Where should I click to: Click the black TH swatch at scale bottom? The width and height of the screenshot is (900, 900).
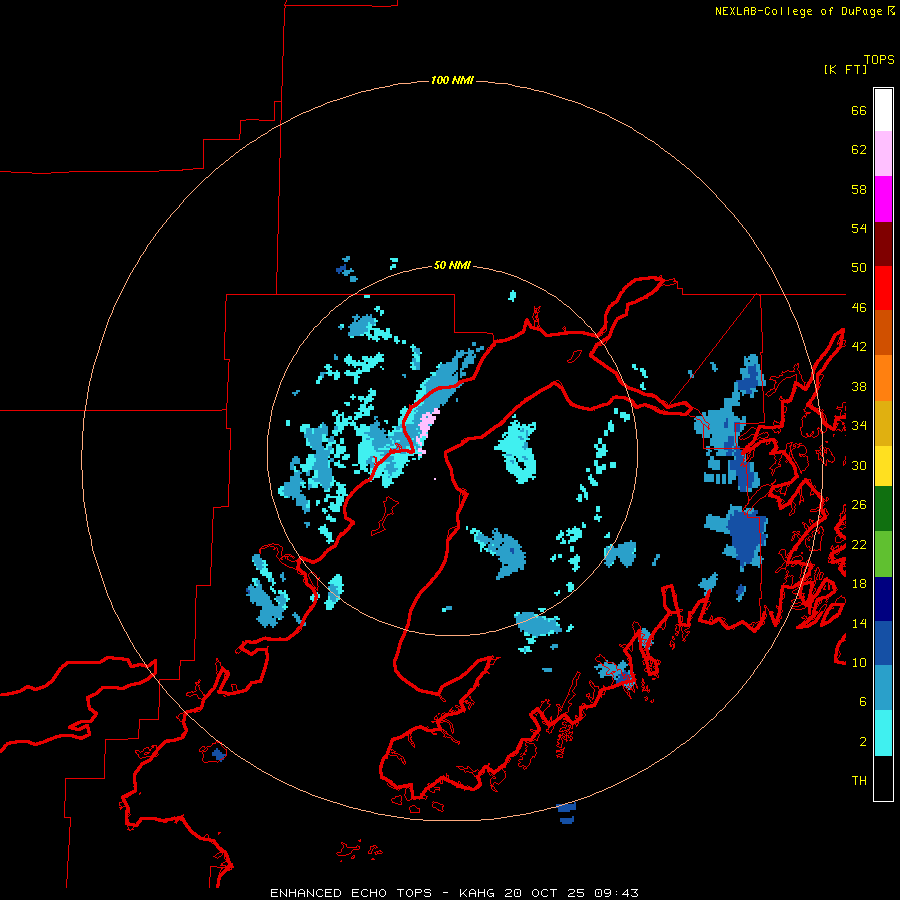883,778
